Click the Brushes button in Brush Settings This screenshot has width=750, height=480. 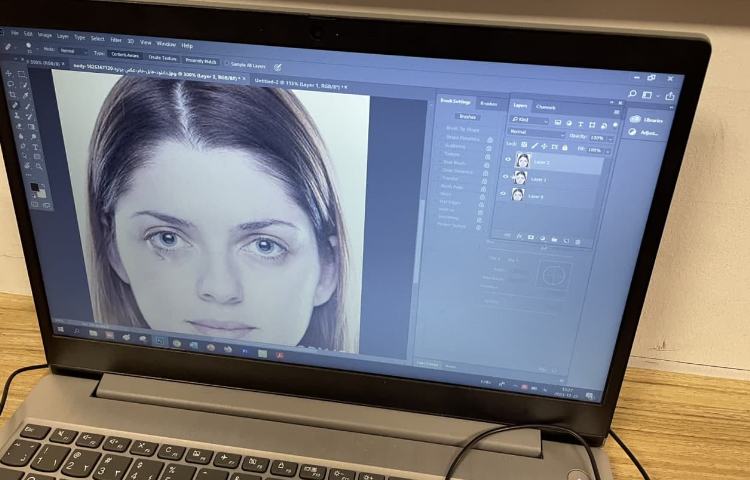click(x=467, y=116)
